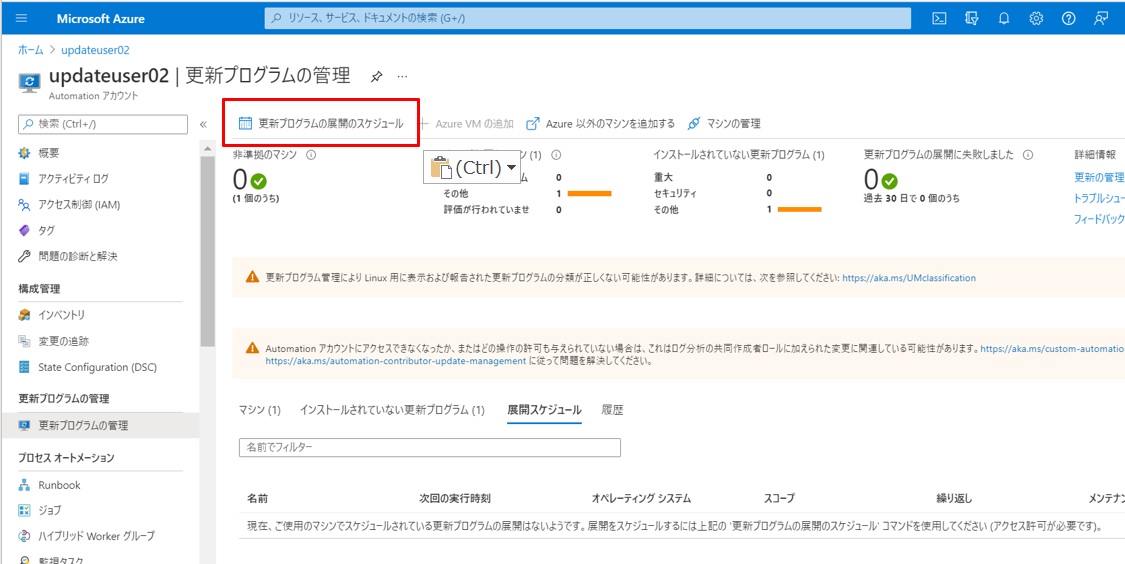Screen dimensions: 1125x564
Task: Sort by the 次回の実行時刻 column header
Action: click(455, 498)
